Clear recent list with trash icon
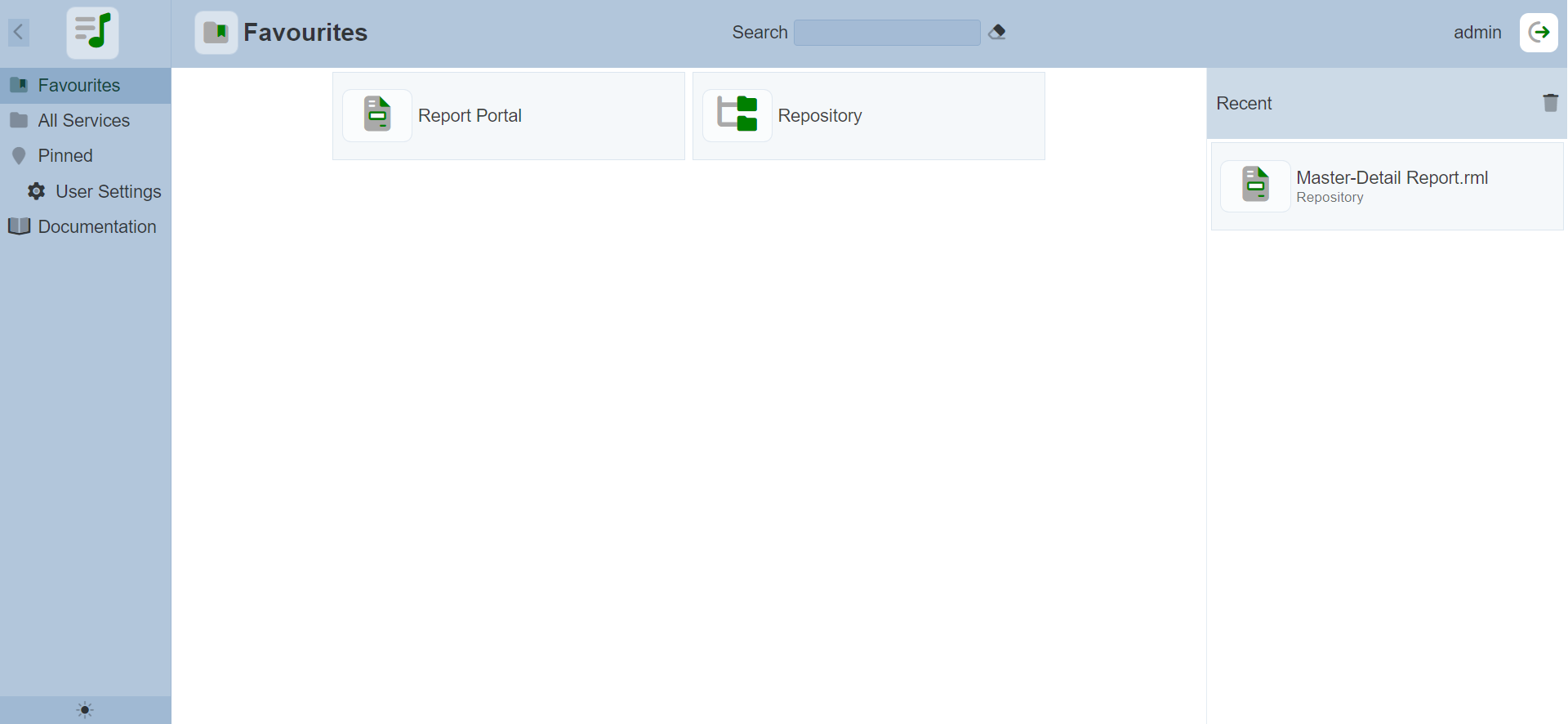This screenshot has height=724, width=1568. coord(1550,103)
